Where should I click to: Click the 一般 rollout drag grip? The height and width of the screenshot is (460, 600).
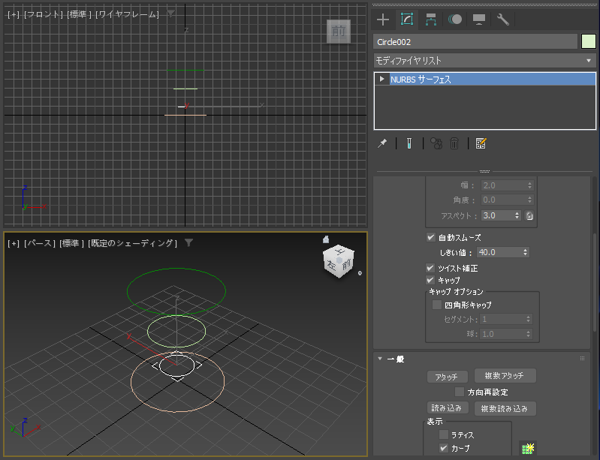[582, 359]
